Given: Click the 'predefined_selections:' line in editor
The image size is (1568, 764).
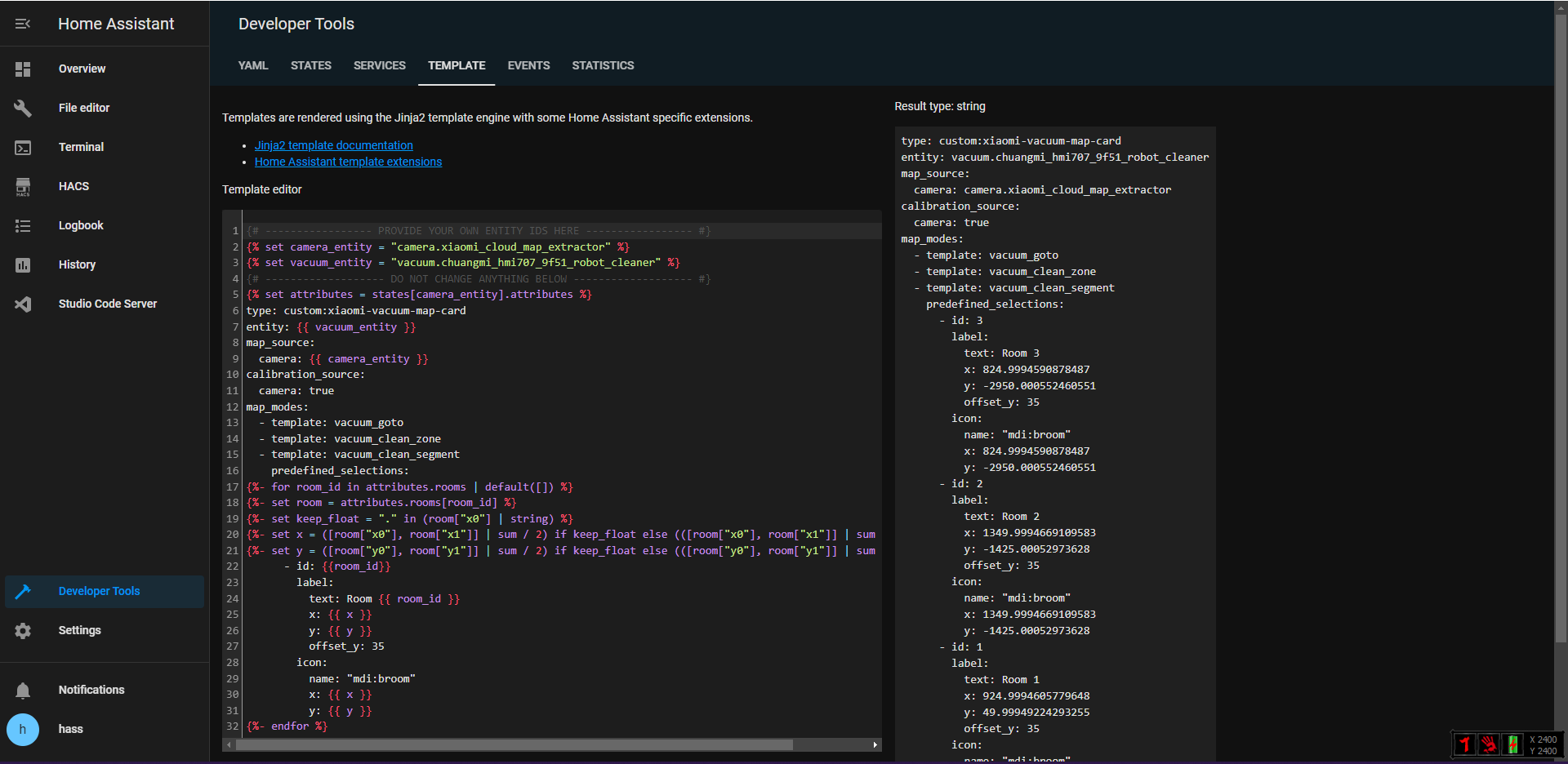Looking at the screenshot, I should [x=340, y=471].
